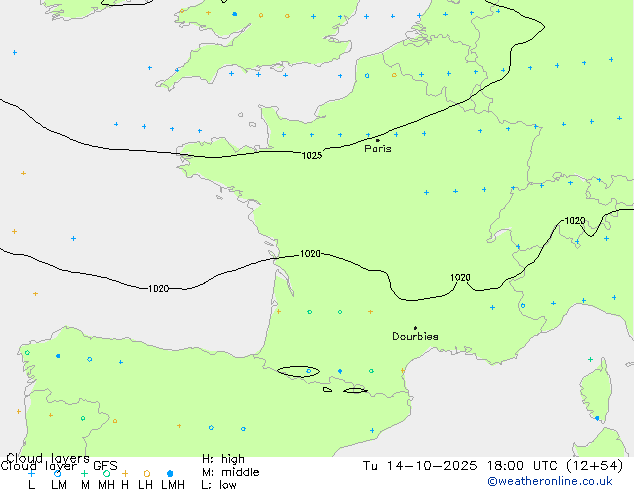This screenshot has height=490, width=634.
Task: Click the Paris city dot marker
Action: click(378, 140)
